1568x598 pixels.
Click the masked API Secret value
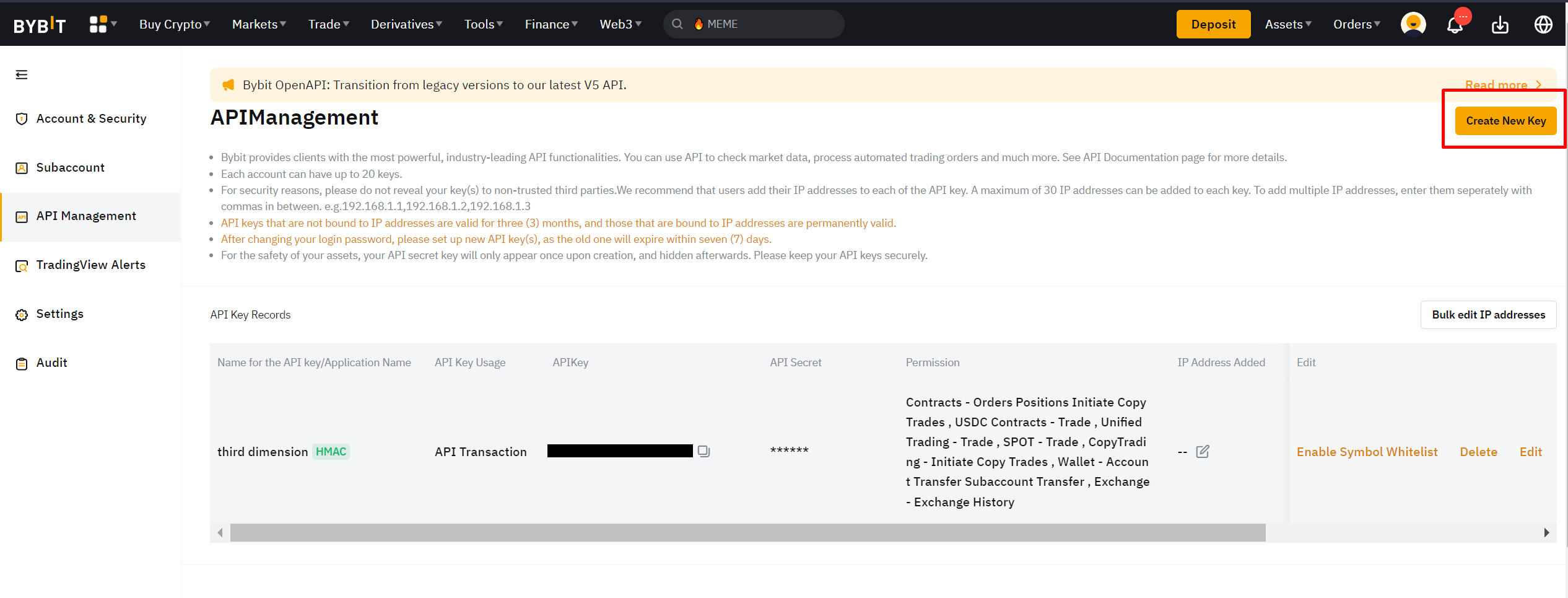click(x=789, y=451)
